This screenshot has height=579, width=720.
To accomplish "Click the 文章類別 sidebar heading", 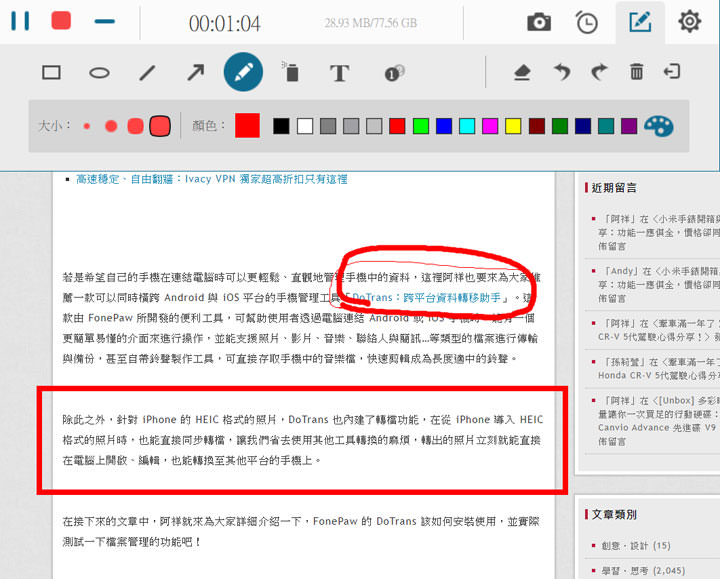I will click(614, 514).
